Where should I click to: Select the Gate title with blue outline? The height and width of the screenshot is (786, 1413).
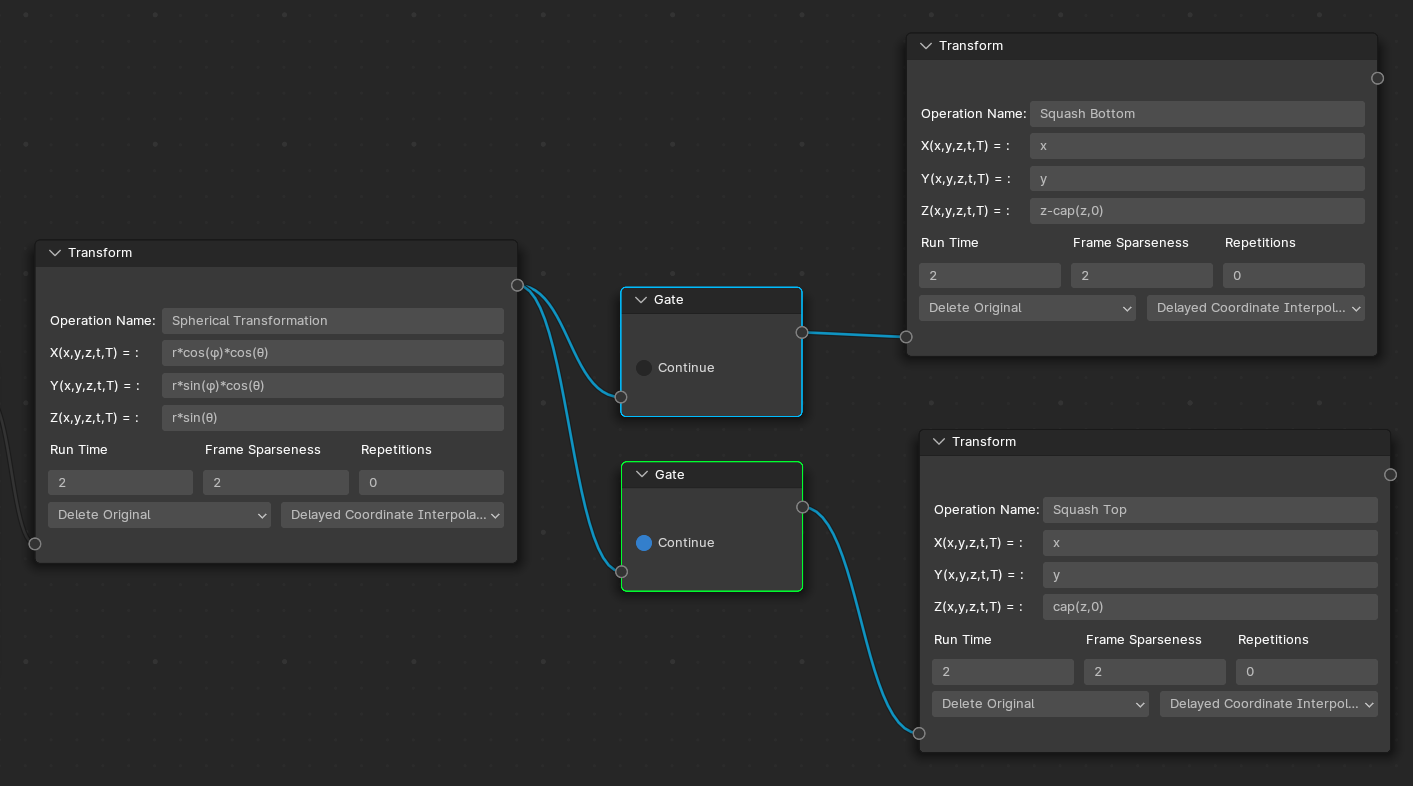point(669,300)
